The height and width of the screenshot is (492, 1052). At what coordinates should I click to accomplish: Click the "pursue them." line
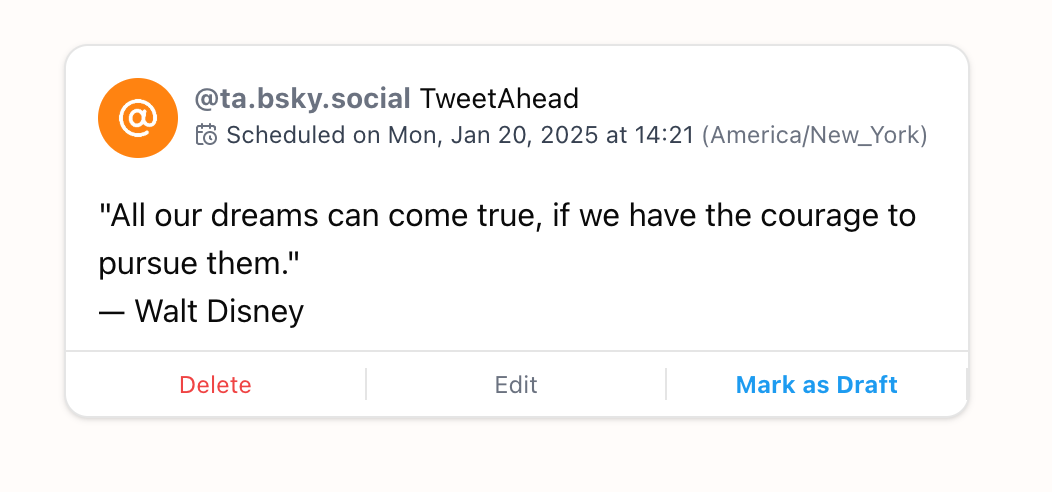coord(199,264)
